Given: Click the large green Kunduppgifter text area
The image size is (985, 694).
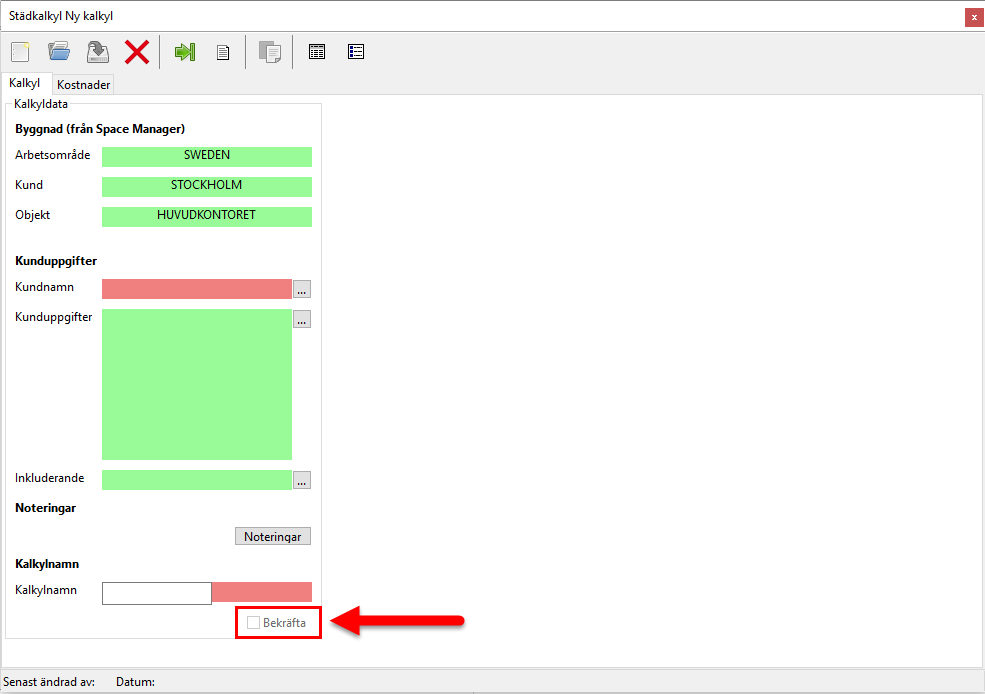Looking at the screenshot, I should [x=196, y=384].
